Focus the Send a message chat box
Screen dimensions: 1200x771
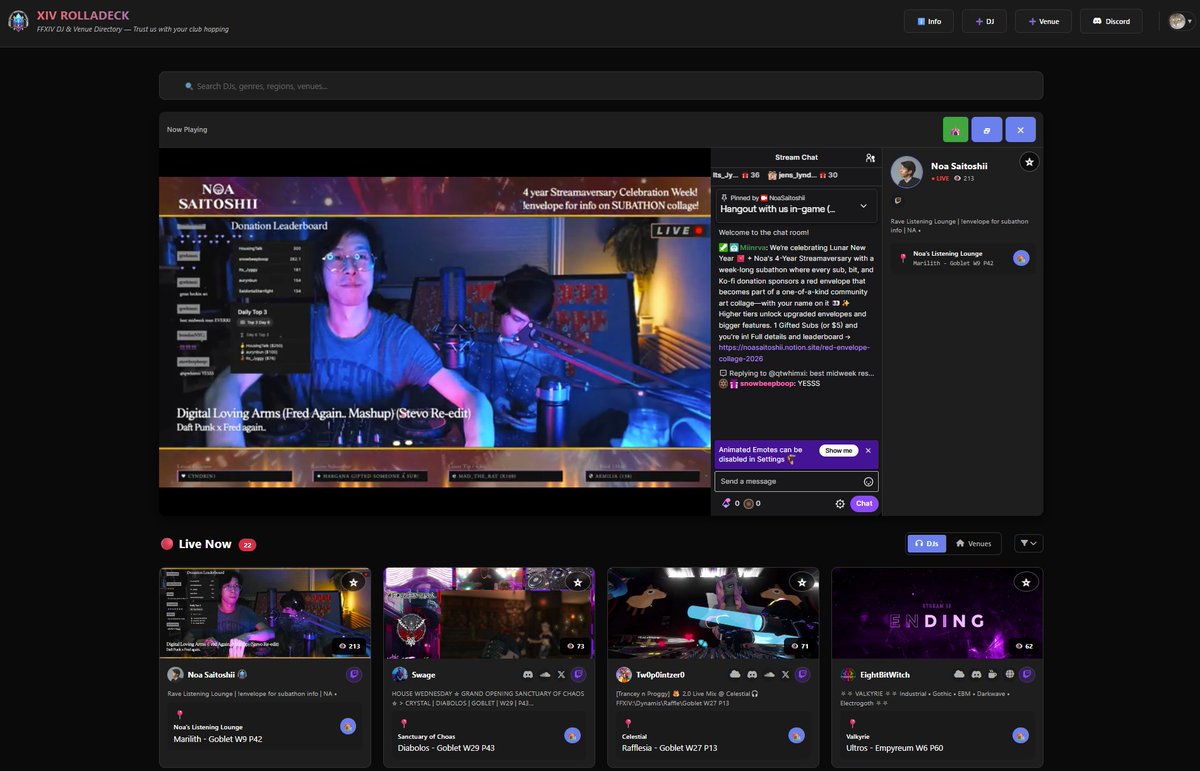tap(796, 481)
